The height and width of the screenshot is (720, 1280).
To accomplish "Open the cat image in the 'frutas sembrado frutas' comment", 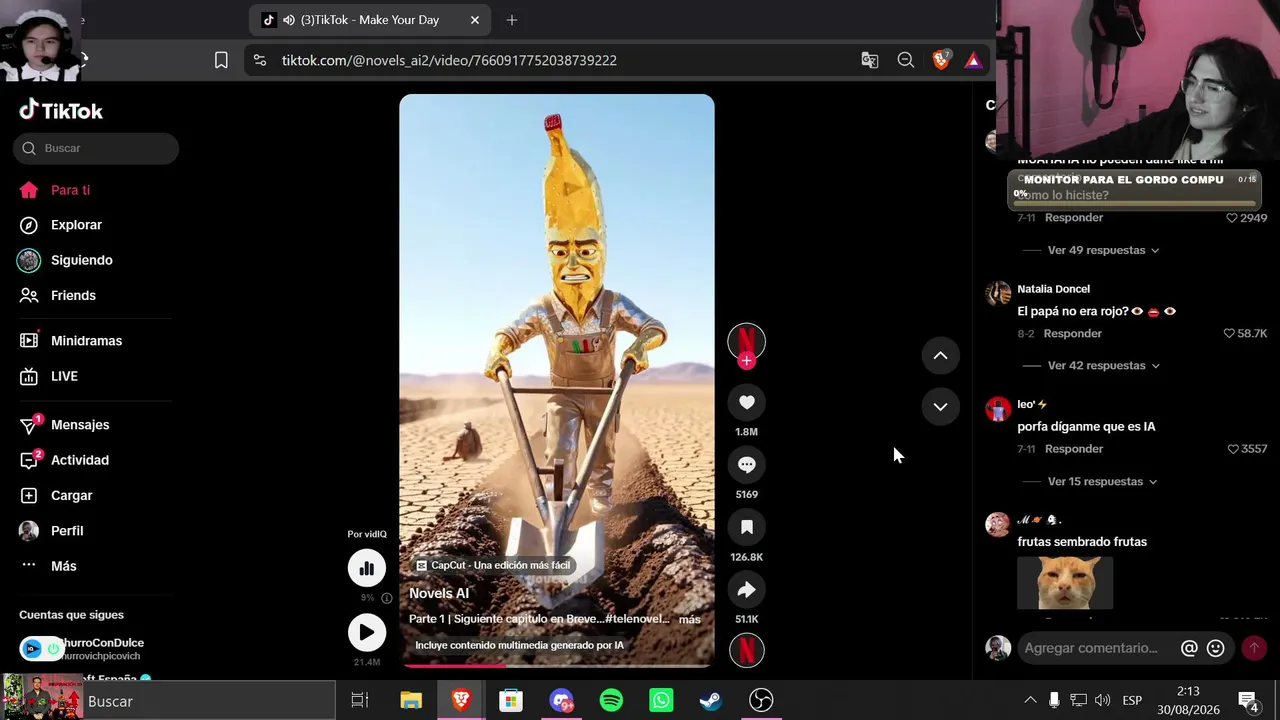I will (x=1065, y=583).
